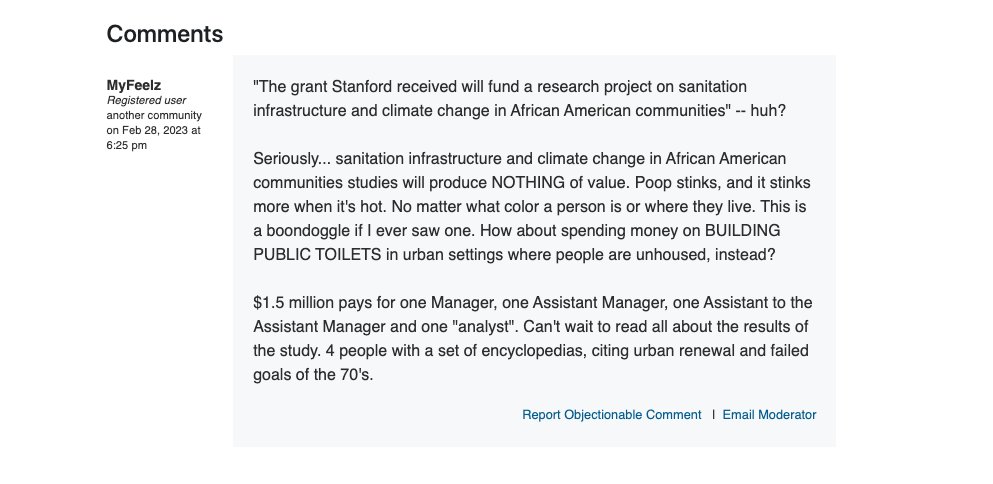993x484 pixels.
Task: Click the Feb 28, 2023 timestamp
Action: coord(153,137)
